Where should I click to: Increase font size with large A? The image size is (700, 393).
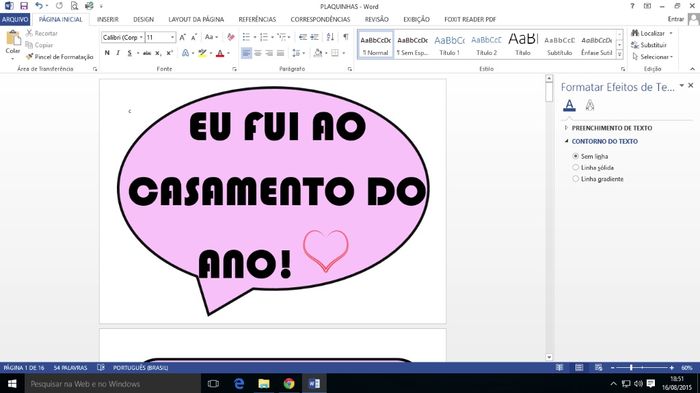[182, 37]
